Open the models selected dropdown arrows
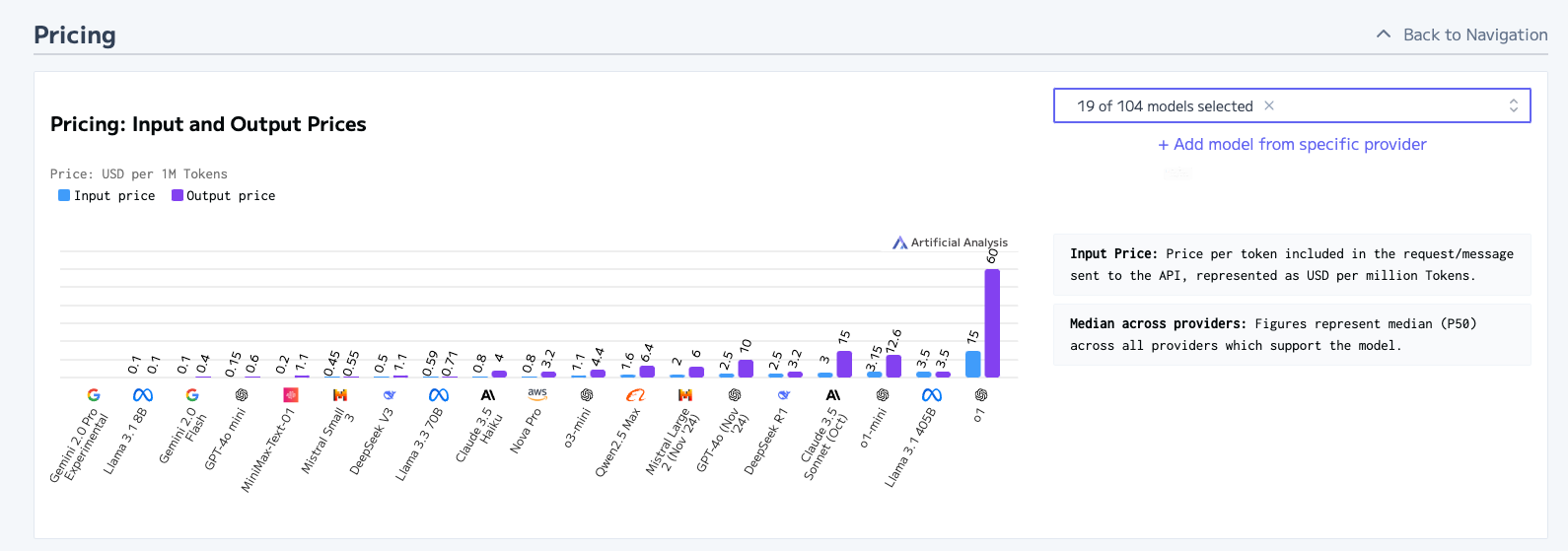The image size is (1568, 551). pyautogui.click(x=1514, y=105)
